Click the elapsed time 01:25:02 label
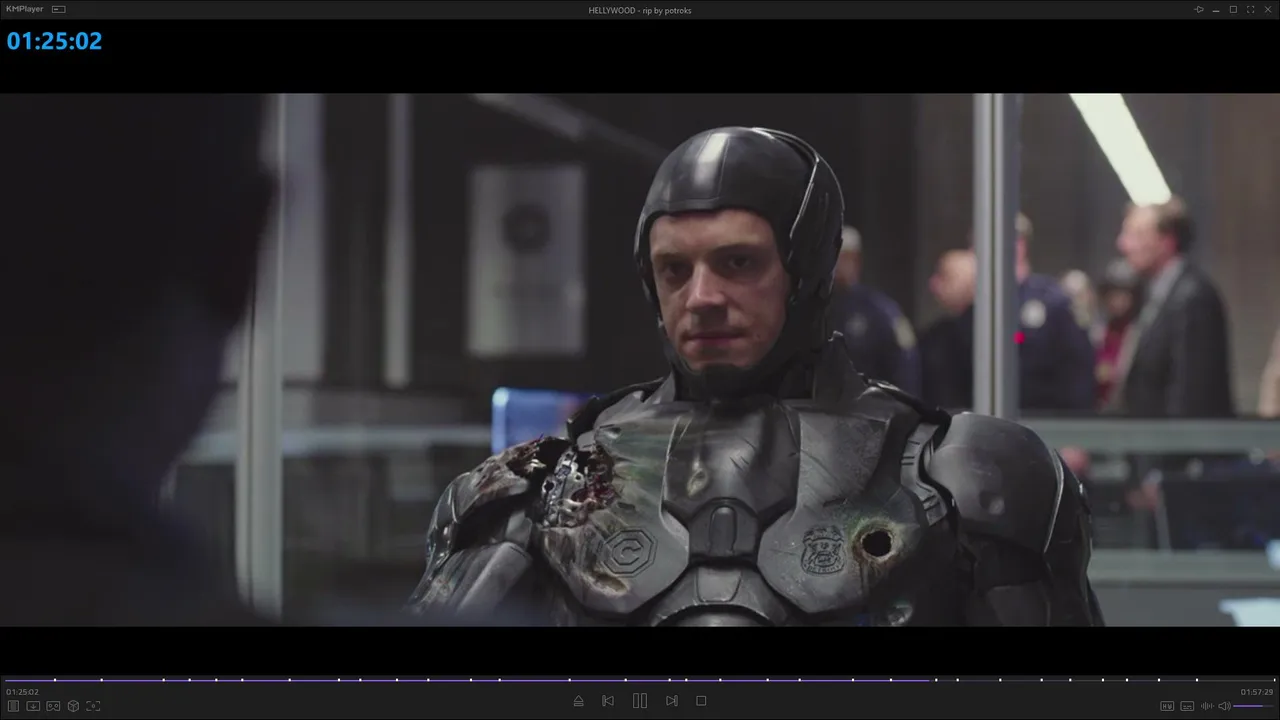The width and height of the screenshot is (1280, 720). coord(22,692)
